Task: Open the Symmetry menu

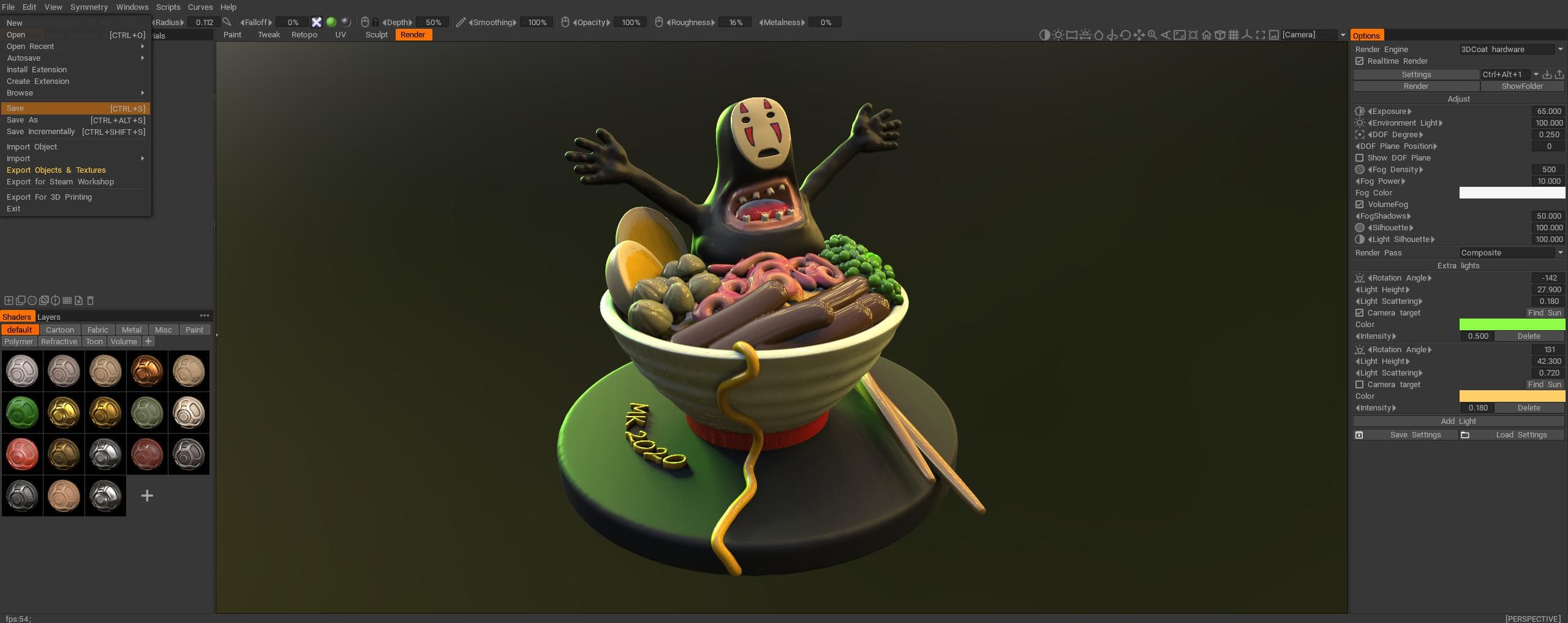Action: (89, 7)
